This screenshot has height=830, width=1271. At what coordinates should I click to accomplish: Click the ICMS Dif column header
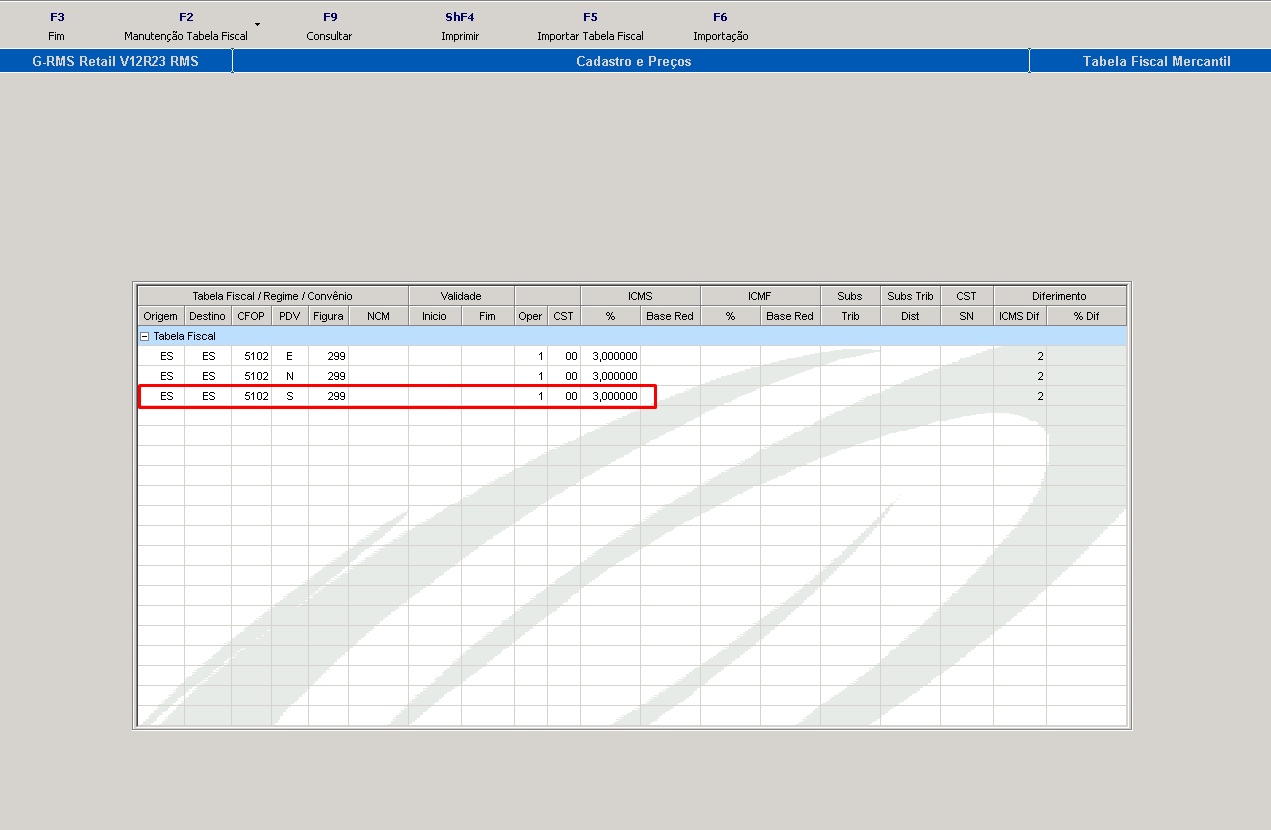point(1019,316)
